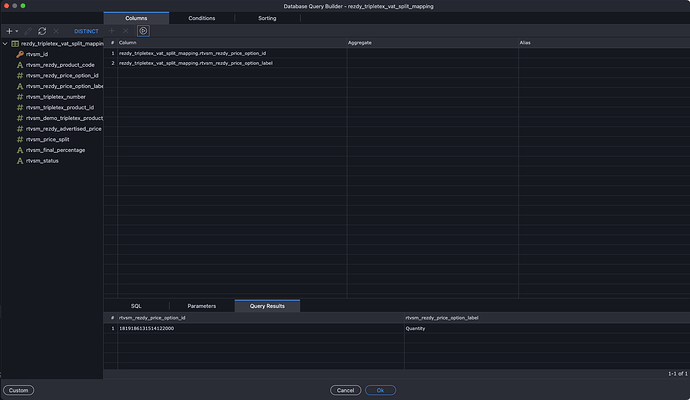The height and width of the screenshot is (400, 690).
Task: Click the number icon of rtvsm_tripletex_product_id
Action: pos(20,107)
